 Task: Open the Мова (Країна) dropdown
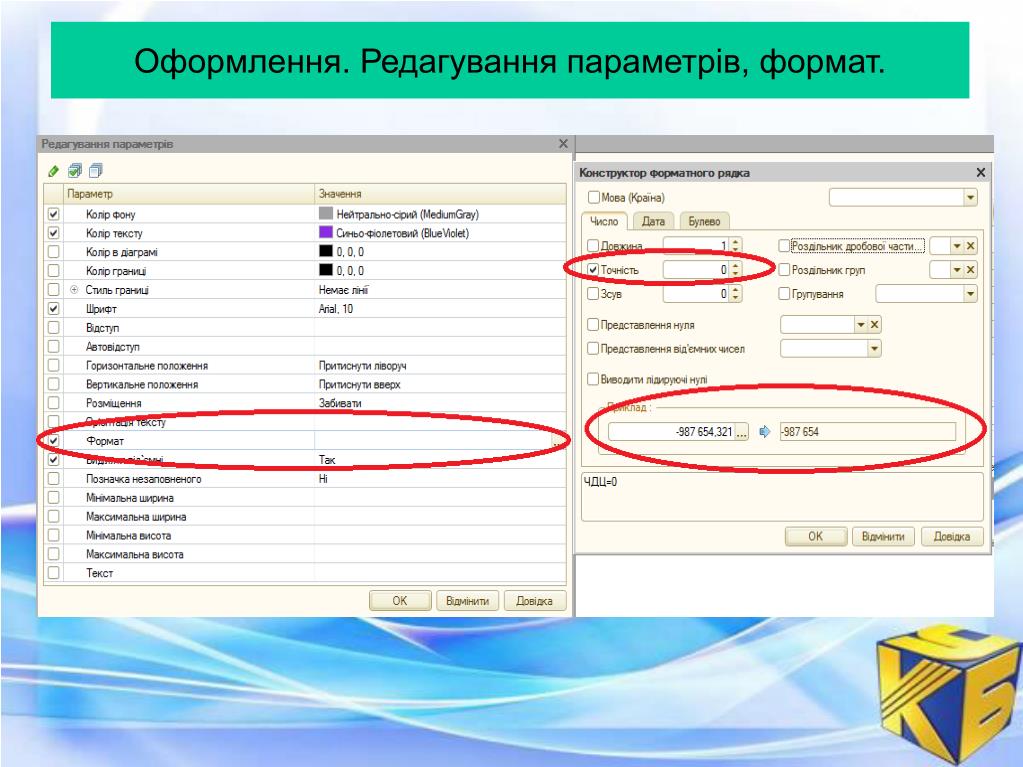pos(971,198)
